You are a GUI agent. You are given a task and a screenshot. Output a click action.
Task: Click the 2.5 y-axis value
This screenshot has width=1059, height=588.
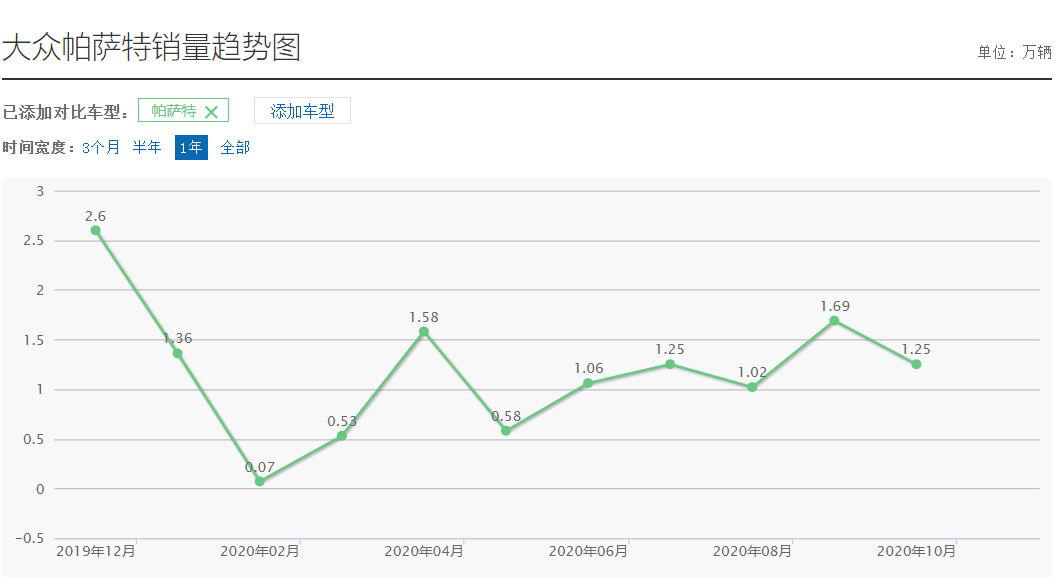click(34, 240)
